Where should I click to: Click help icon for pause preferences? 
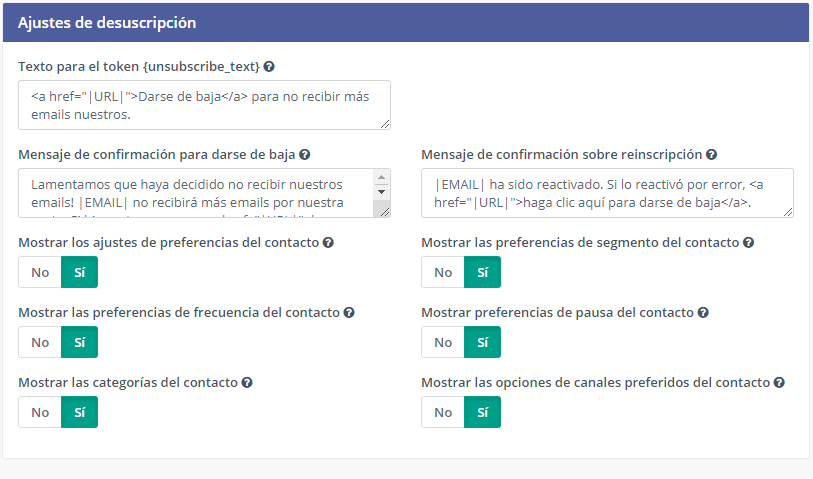(x=703, y=312)
